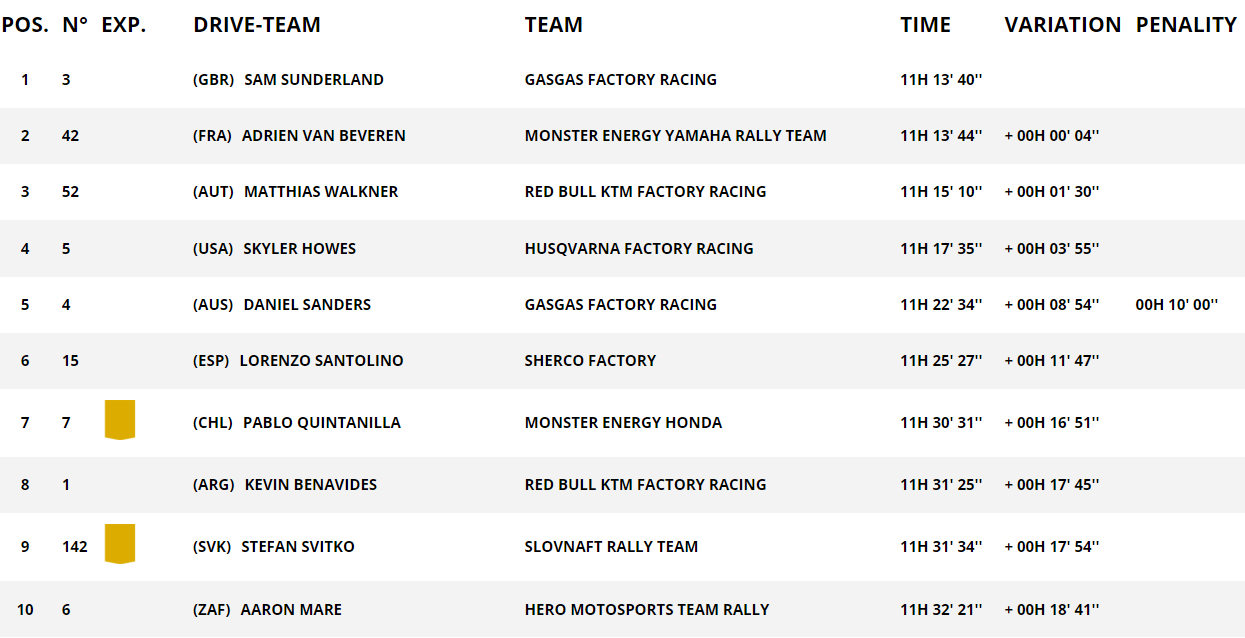Click the PENALITY column header
Image resolution: width=1245 pixels, height=638 pixels.
(1186, 25)
